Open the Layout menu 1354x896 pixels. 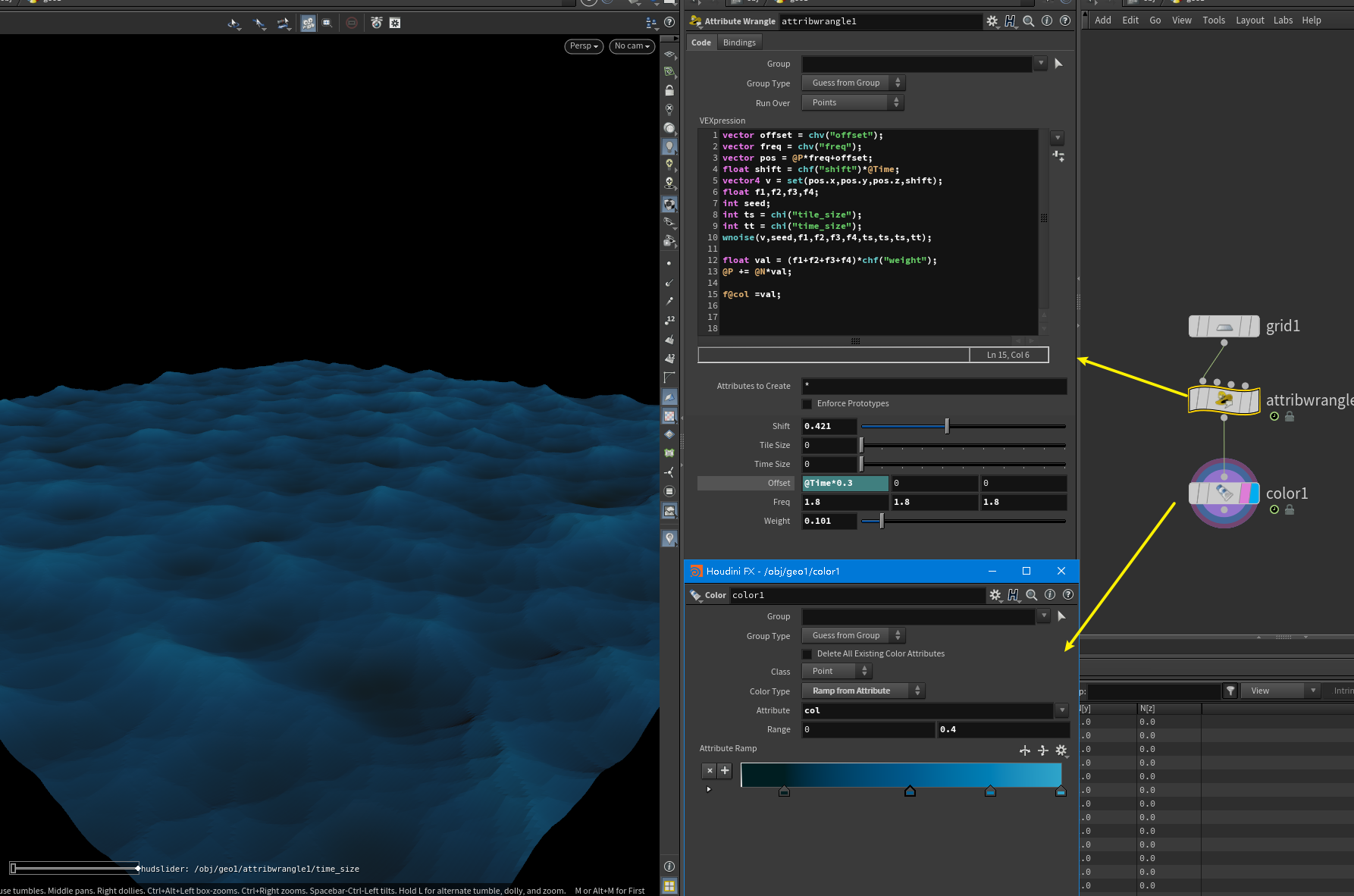click(x=1249, y=20)
